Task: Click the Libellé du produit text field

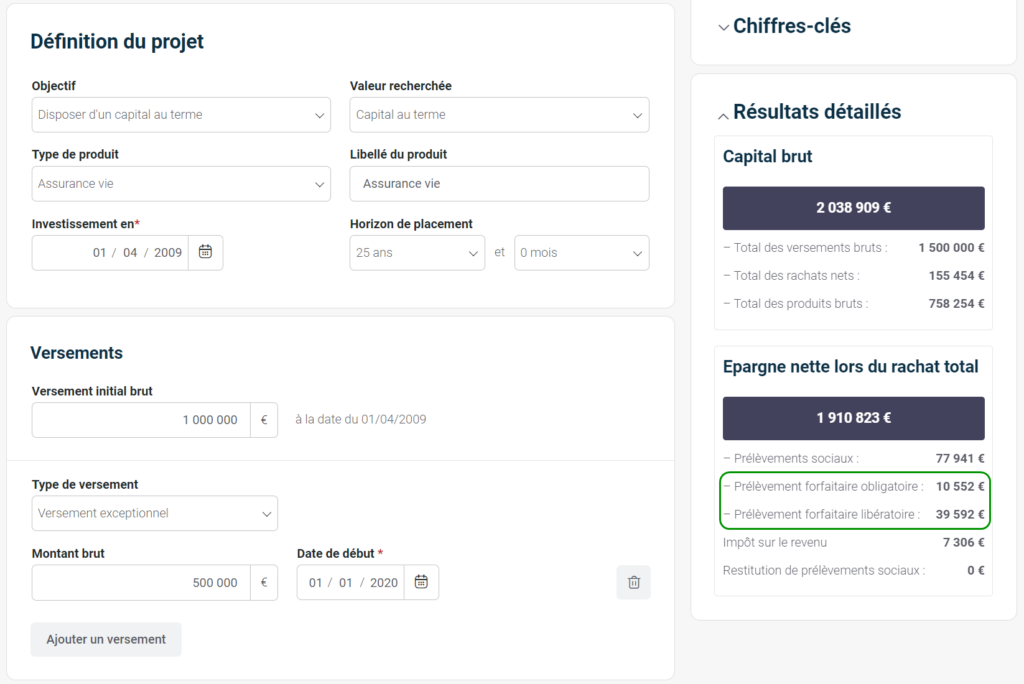Action: (x=499, y=184)
